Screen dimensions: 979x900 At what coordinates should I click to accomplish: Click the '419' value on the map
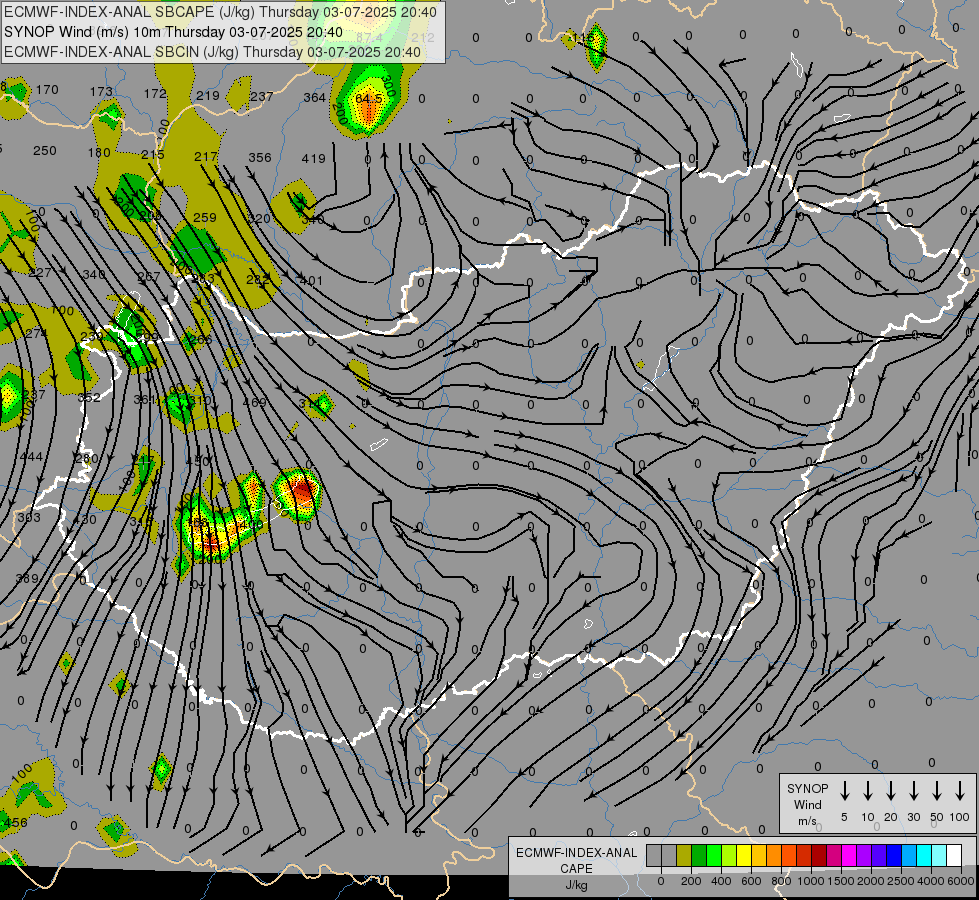pyautogui.click(x=313, y=159)
